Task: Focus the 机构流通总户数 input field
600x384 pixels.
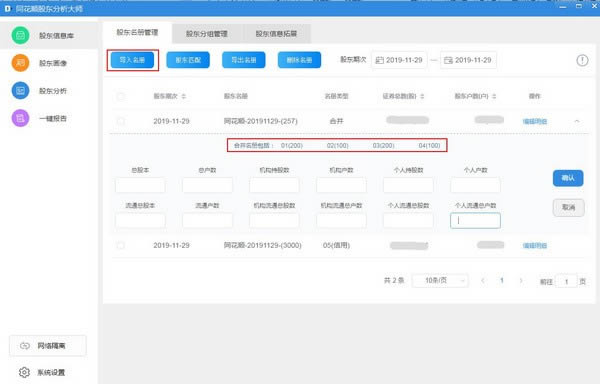Action: (341, 221)
